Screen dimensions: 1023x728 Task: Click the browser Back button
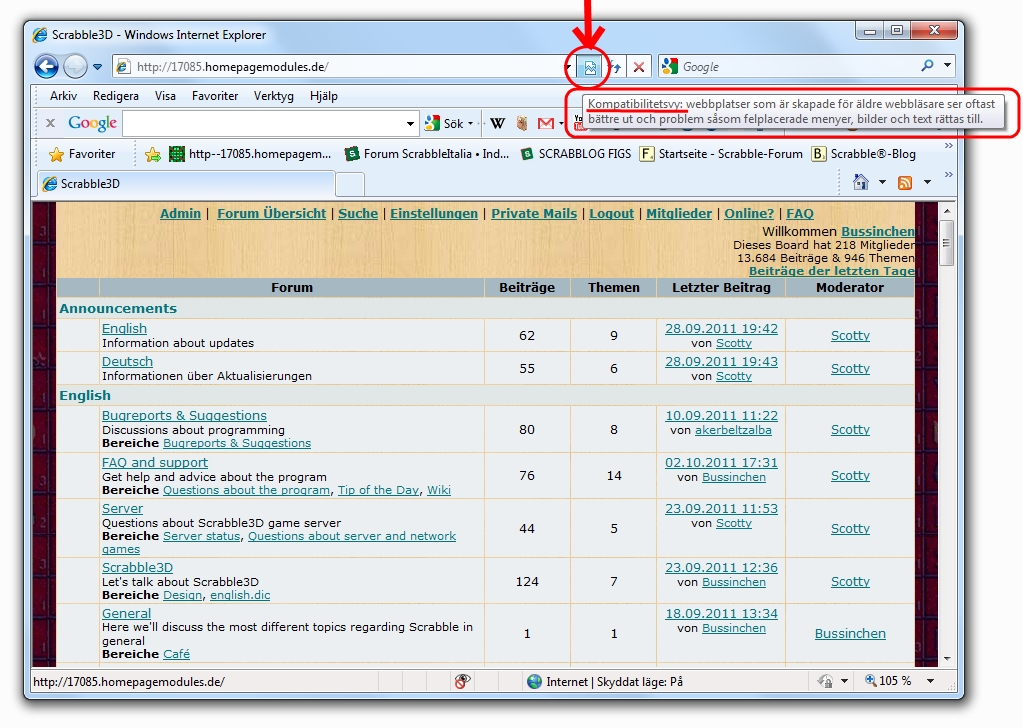46,67
